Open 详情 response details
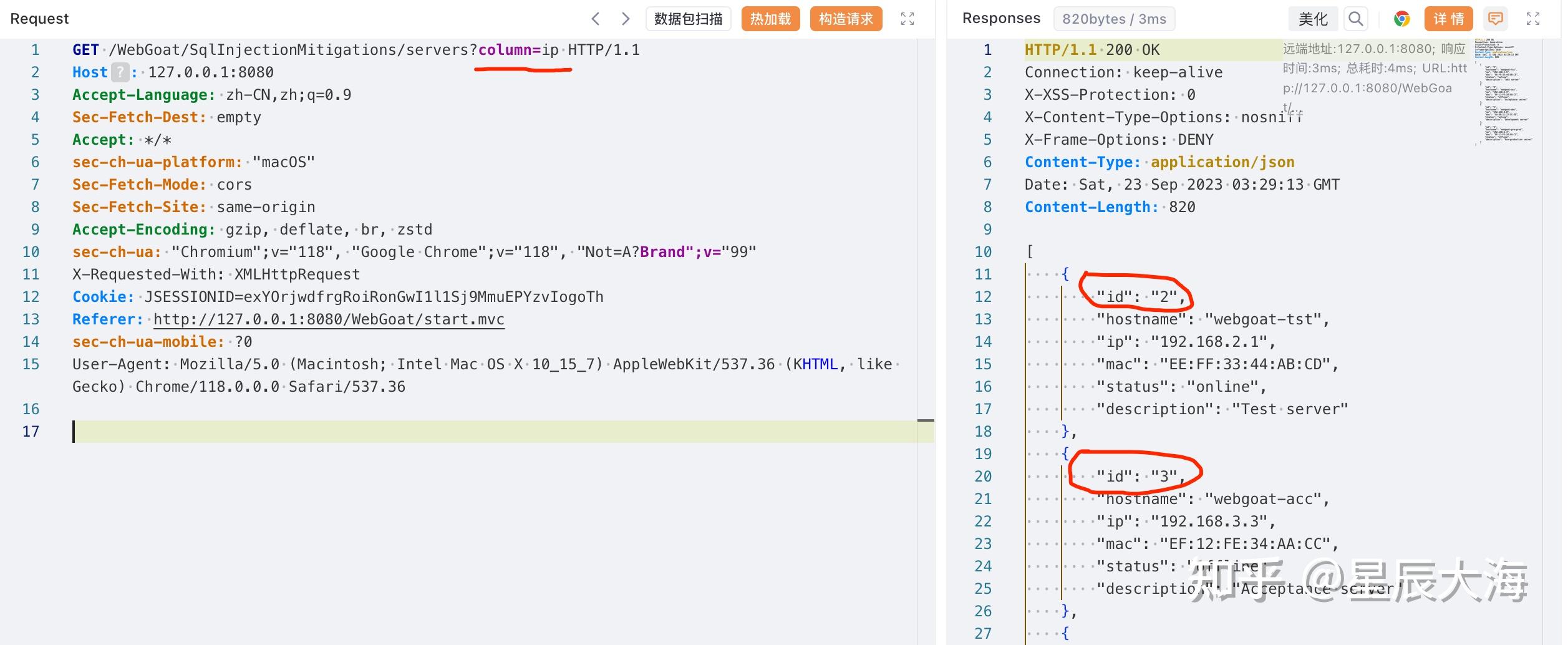 click(1448, 19)
